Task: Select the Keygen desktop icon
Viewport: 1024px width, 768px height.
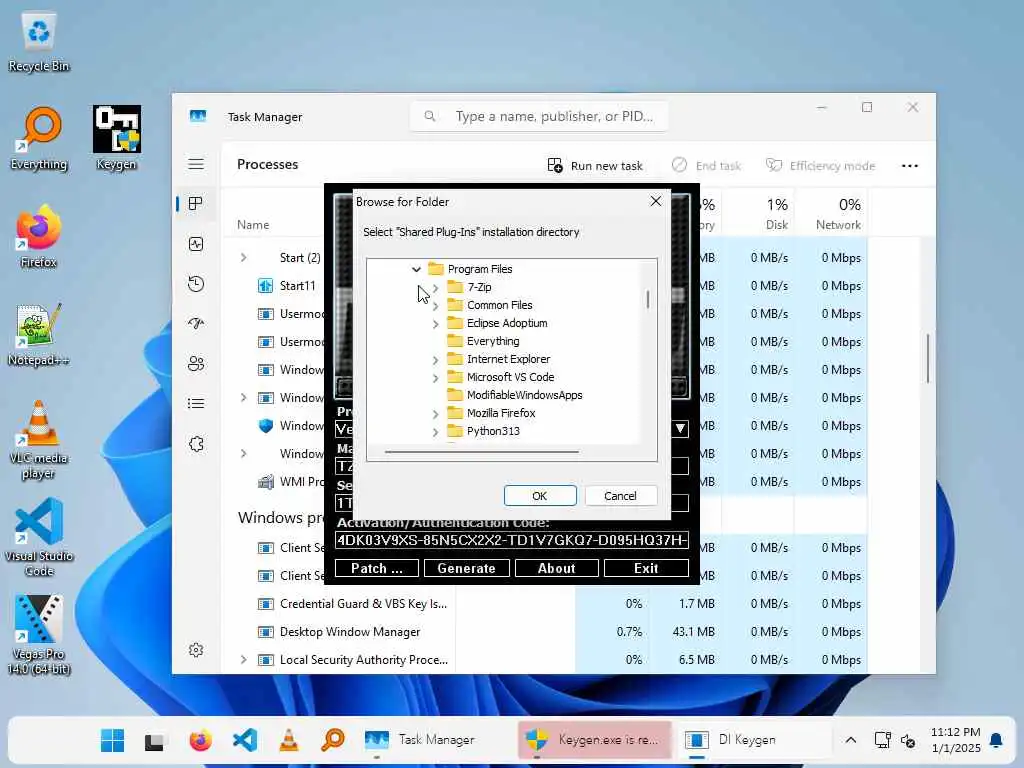Action: tap(116, 138)
